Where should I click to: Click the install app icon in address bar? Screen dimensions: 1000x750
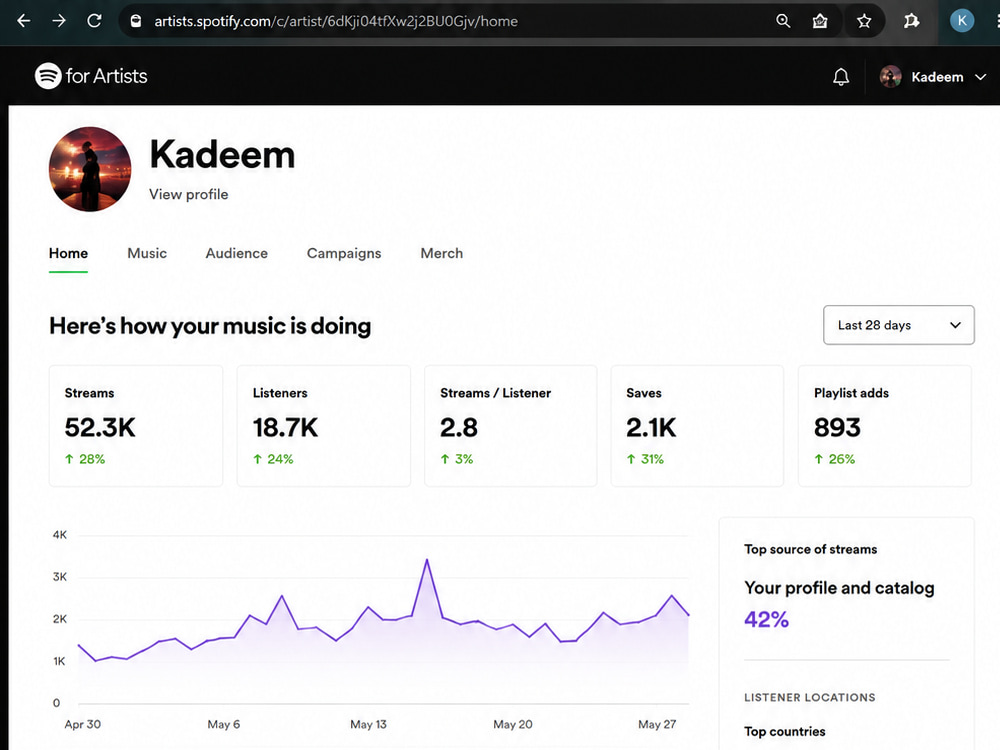pos(820,21)
